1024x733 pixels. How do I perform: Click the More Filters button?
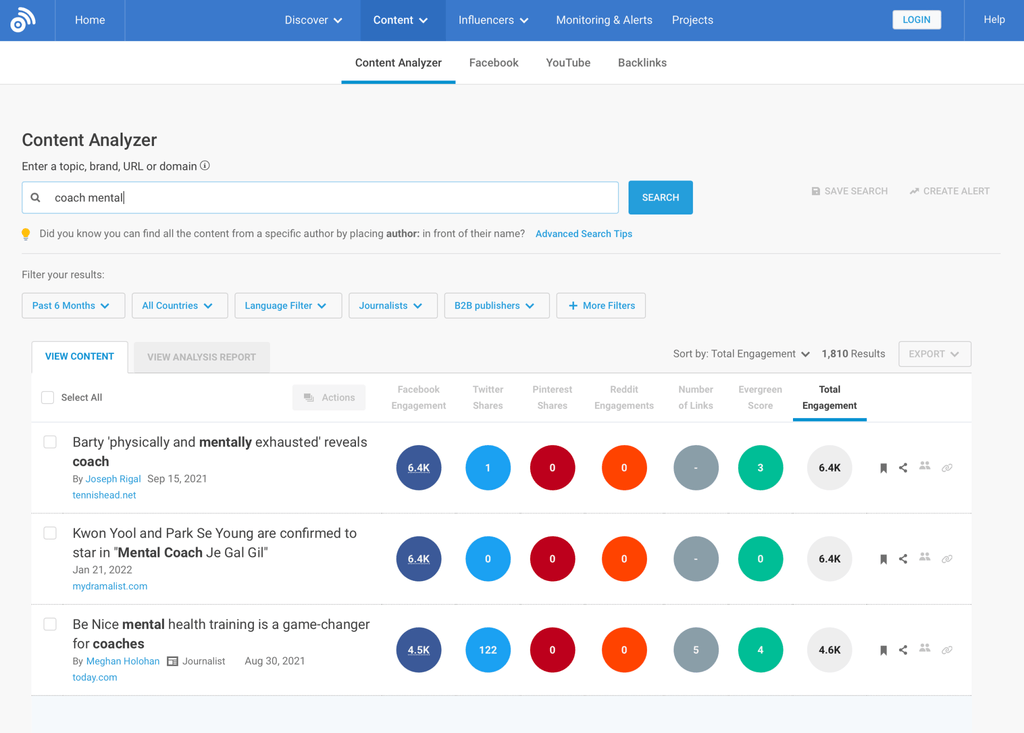pyautogui.click(x=601, y=306)
